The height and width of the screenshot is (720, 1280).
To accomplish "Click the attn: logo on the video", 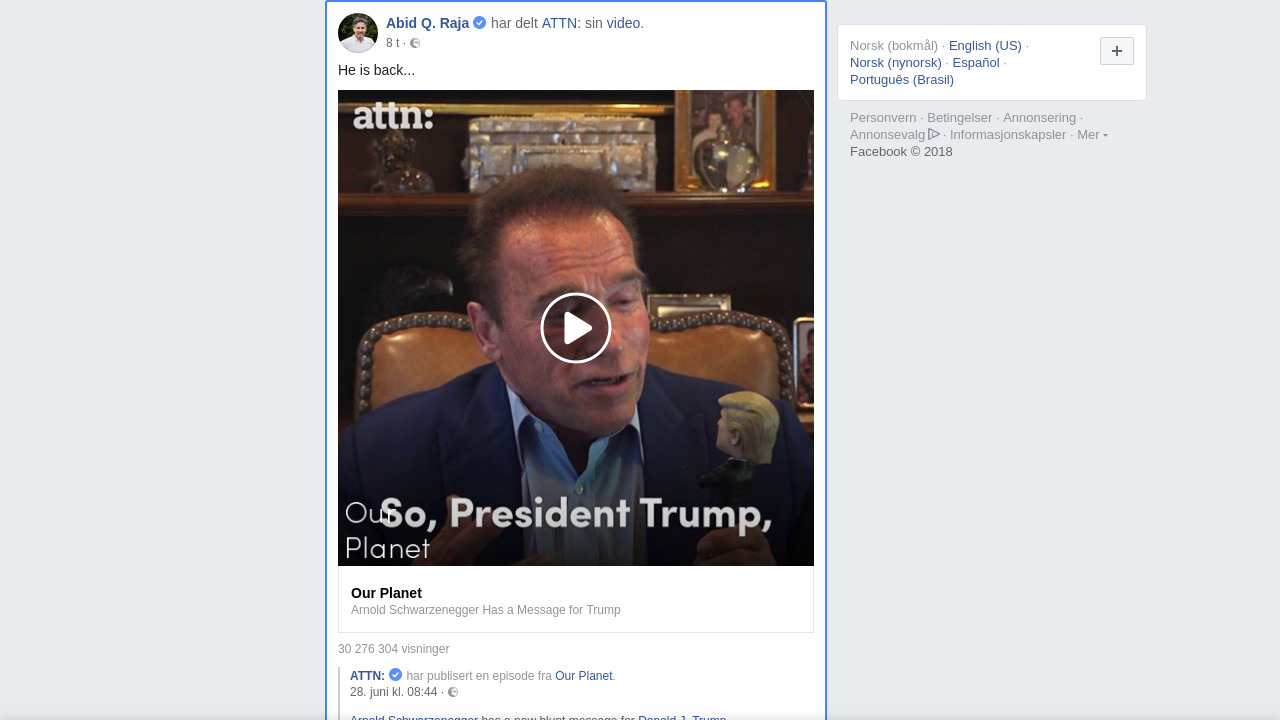I will [393, 116].
